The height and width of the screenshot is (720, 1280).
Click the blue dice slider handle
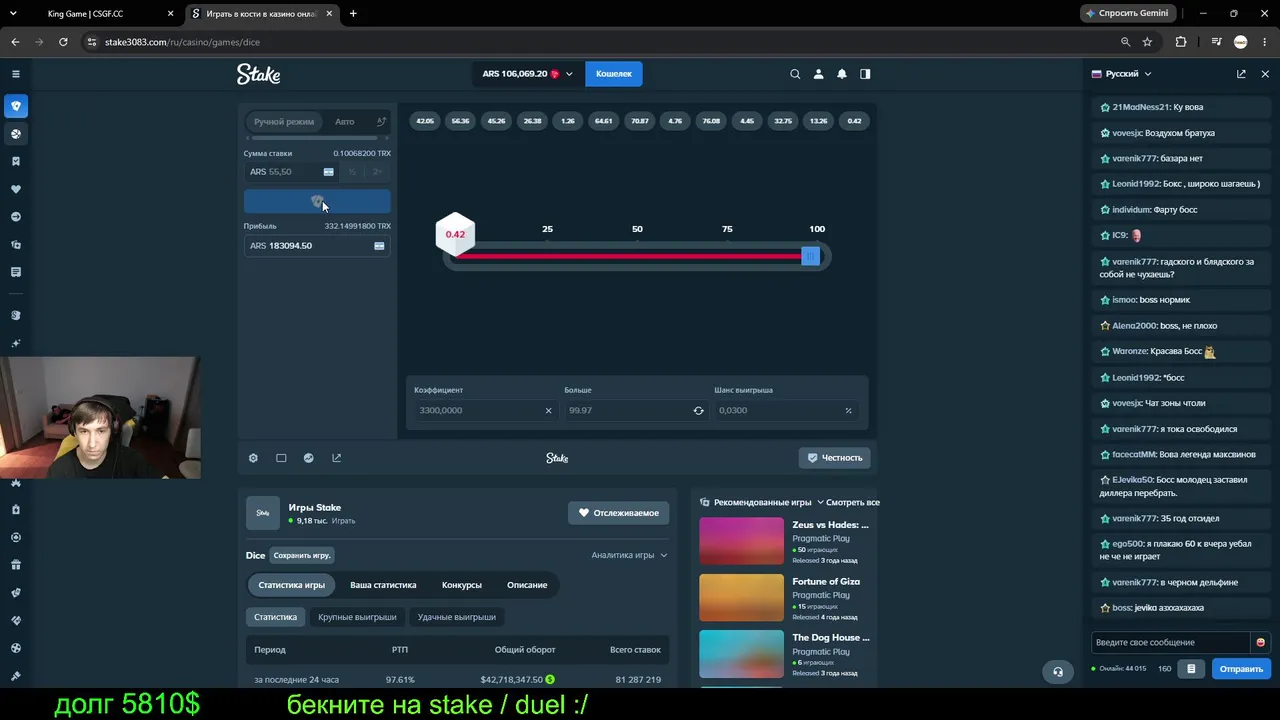tap(810, 256)
